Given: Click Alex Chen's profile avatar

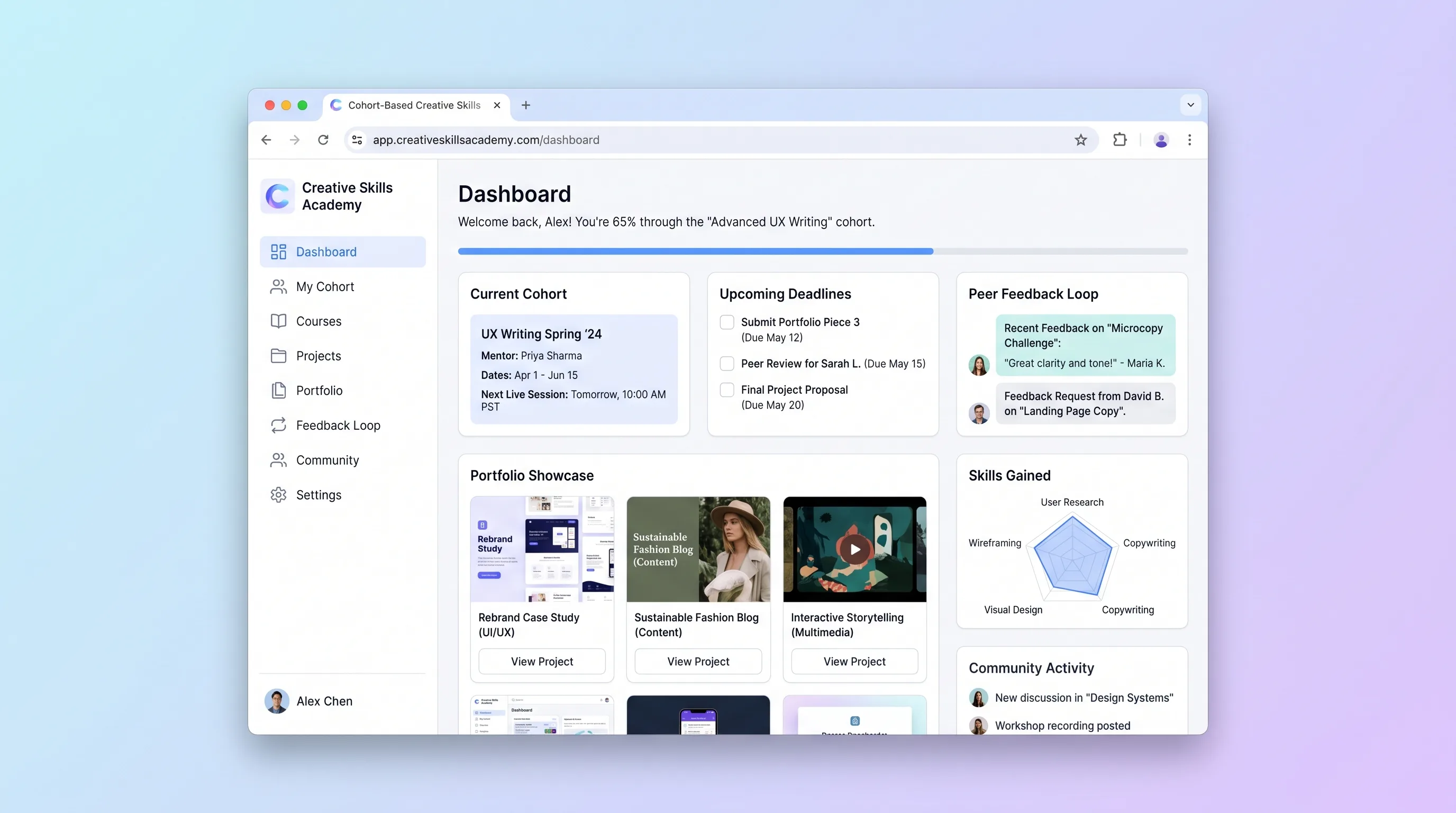Looking at the screenshot, I should 276,701.
